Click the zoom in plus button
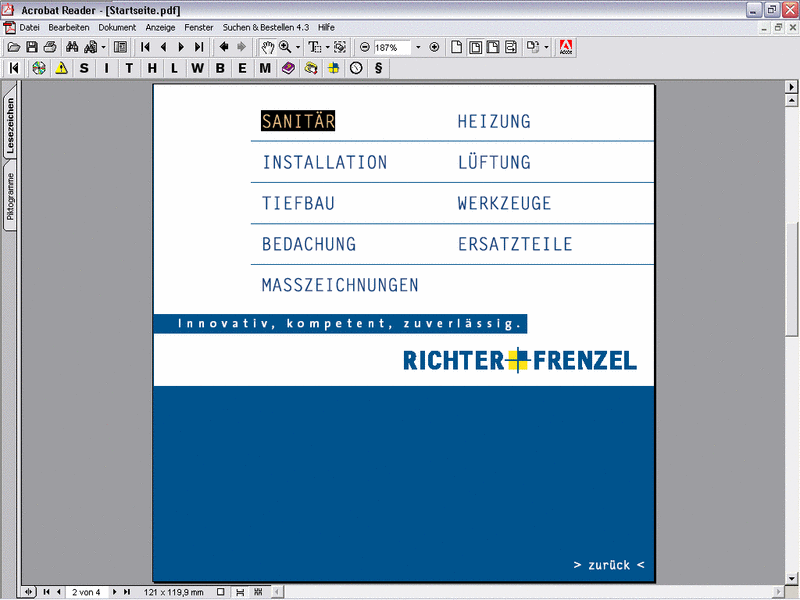Viewport: 800px width, 600px height. [434, 47]
